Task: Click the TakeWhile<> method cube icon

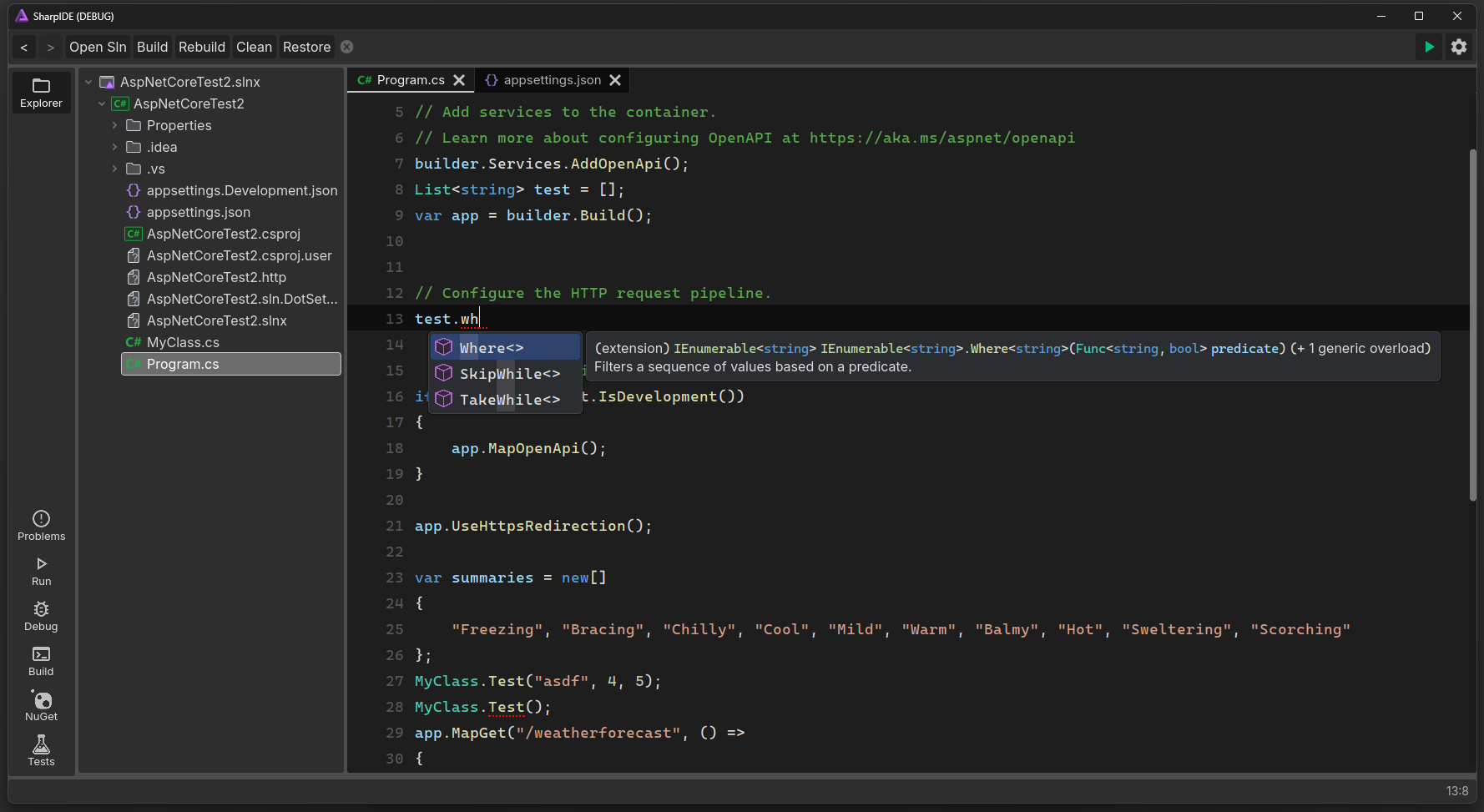Action: pos(444,399)
